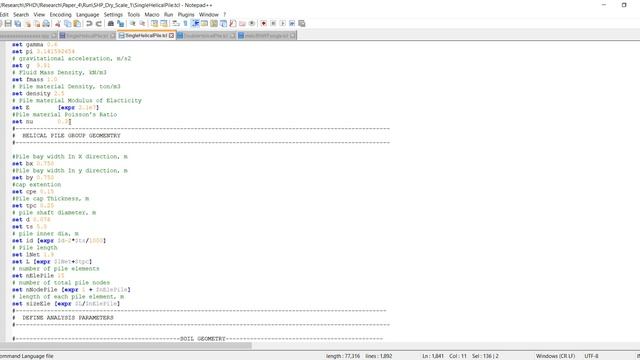The image size is (640, 360).
Task: Click the 'set density' code line
Action: [38, 93]
